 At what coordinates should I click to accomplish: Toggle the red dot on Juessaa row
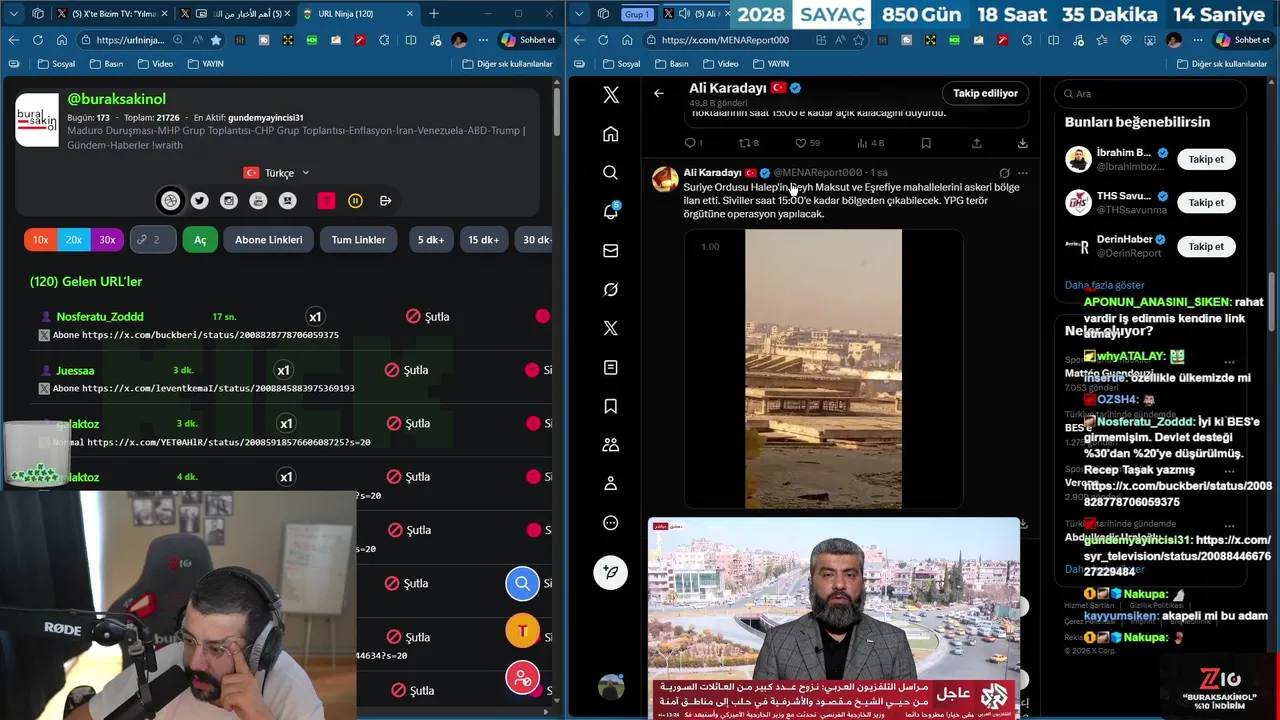[x=532, y=370]
